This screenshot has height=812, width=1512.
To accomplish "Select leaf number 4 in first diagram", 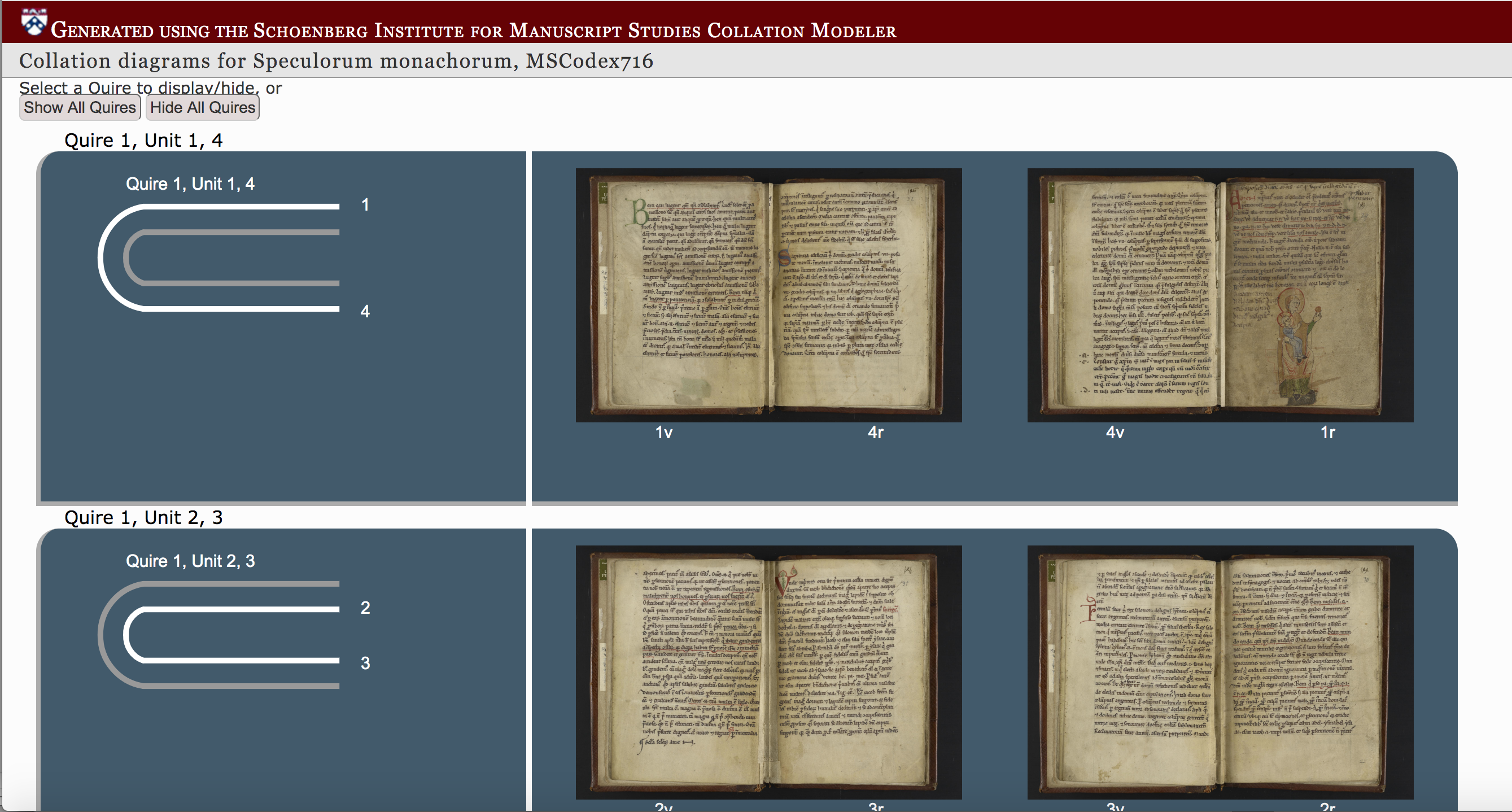I will coord(365,311).
